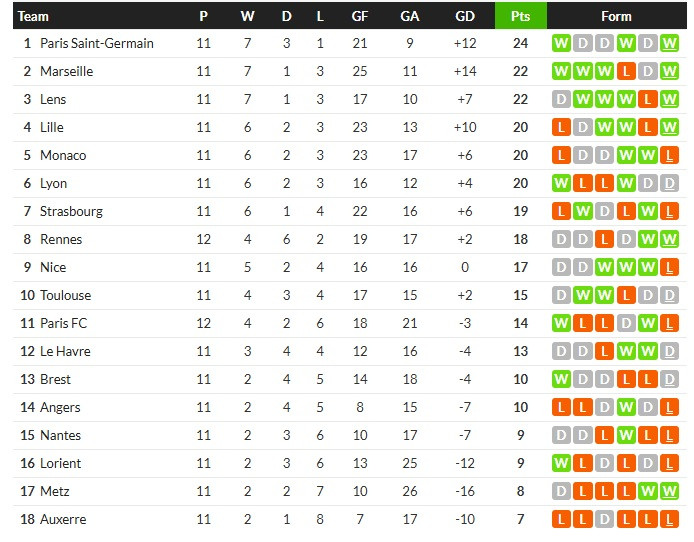This screenshot has width=694, height=542.
Task: Click the Team column header
Action: click(x=34, y=16)
